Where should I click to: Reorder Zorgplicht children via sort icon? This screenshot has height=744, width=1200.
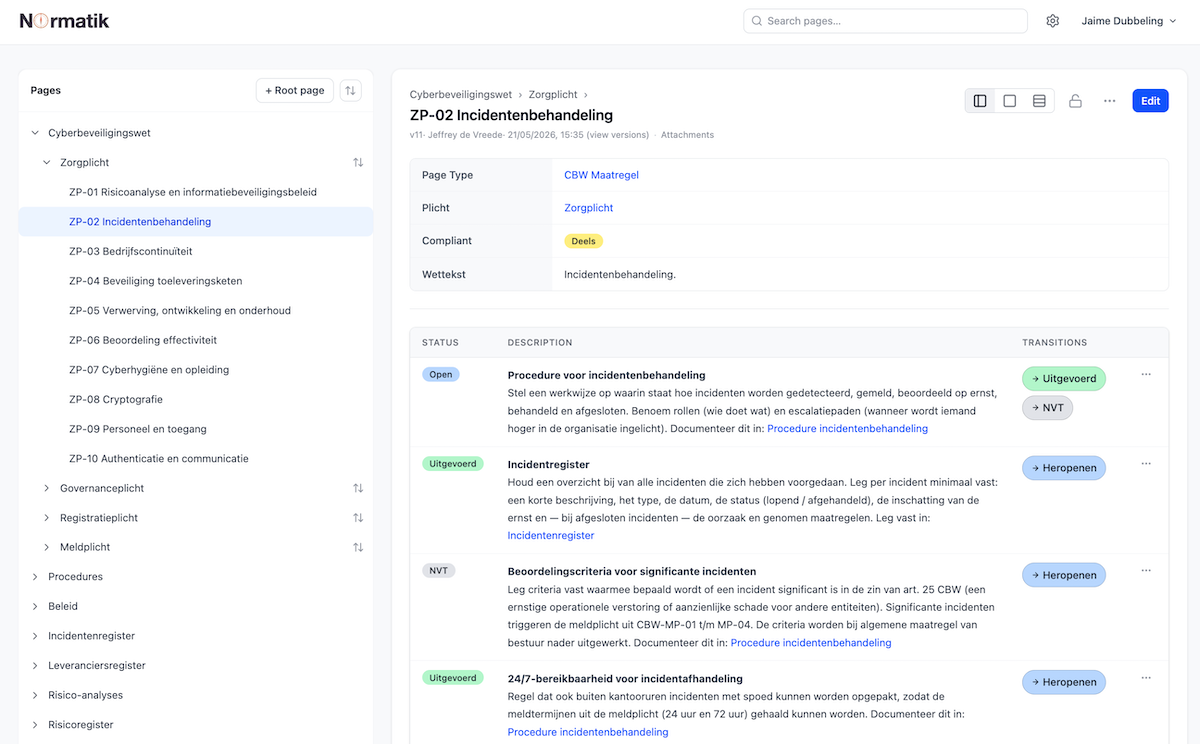coord(358,162)
